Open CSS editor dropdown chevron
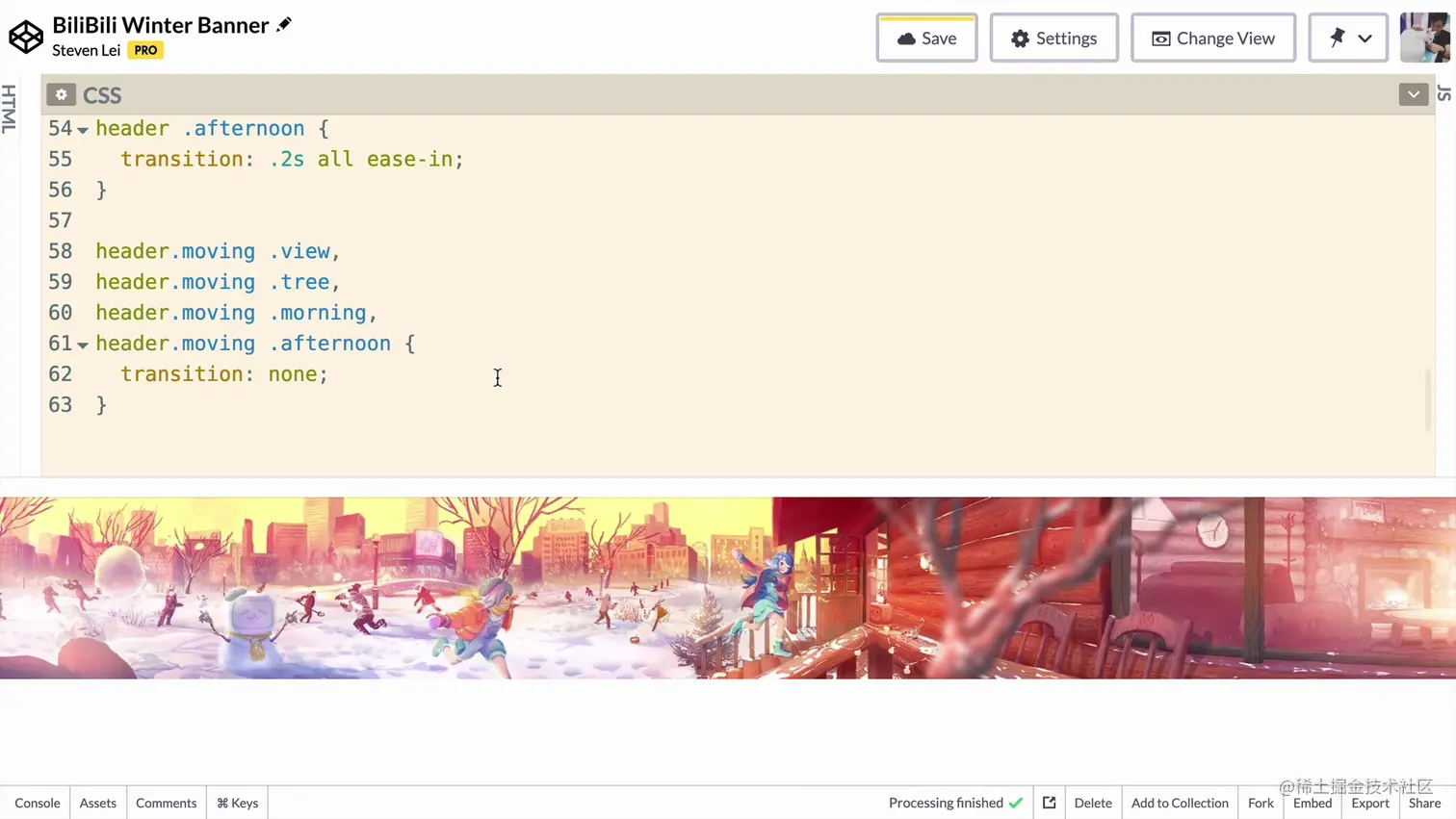The width and height of the screenshot is (1456, 819). 1413,94
